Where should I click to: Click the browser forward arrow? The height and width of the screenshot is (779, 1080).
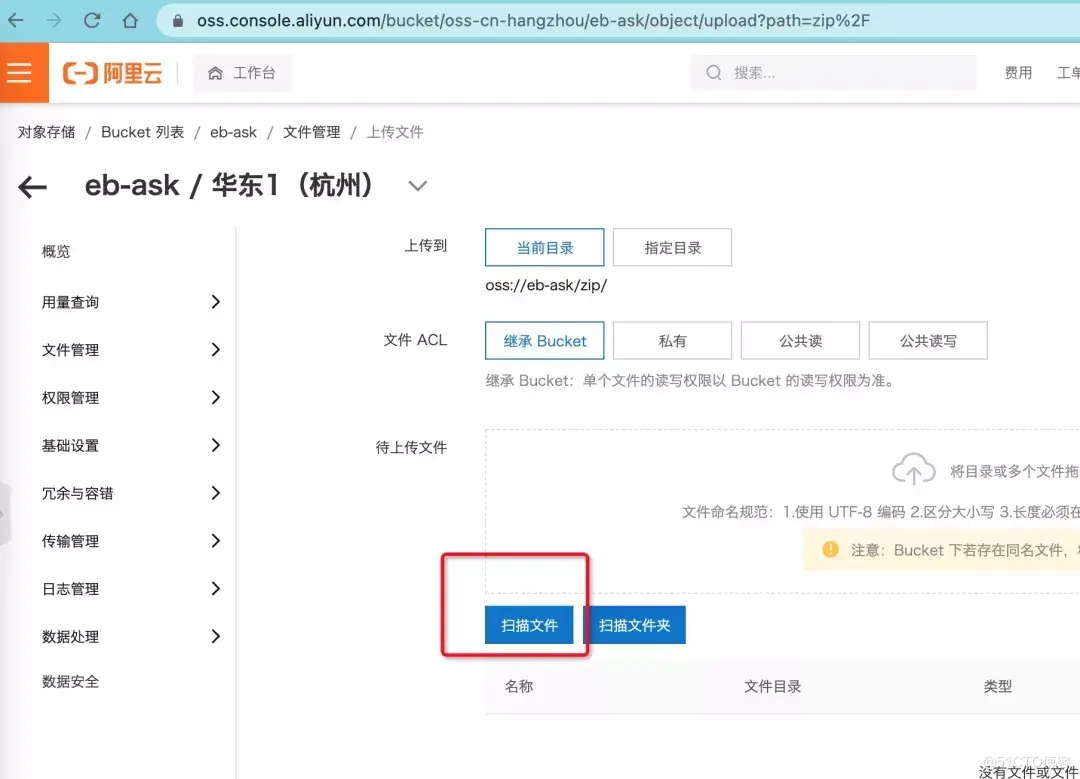(53, 21)
